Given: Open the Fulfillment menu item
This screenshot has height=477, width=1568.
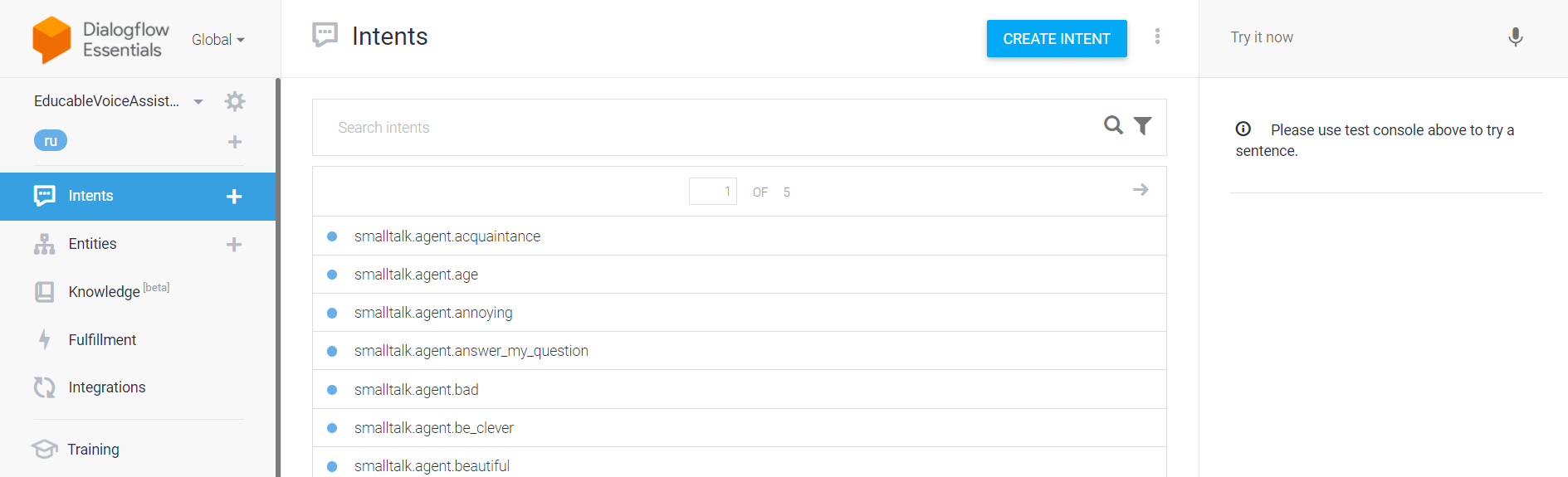Looking at the screenshot, I should tap(102, 340).
